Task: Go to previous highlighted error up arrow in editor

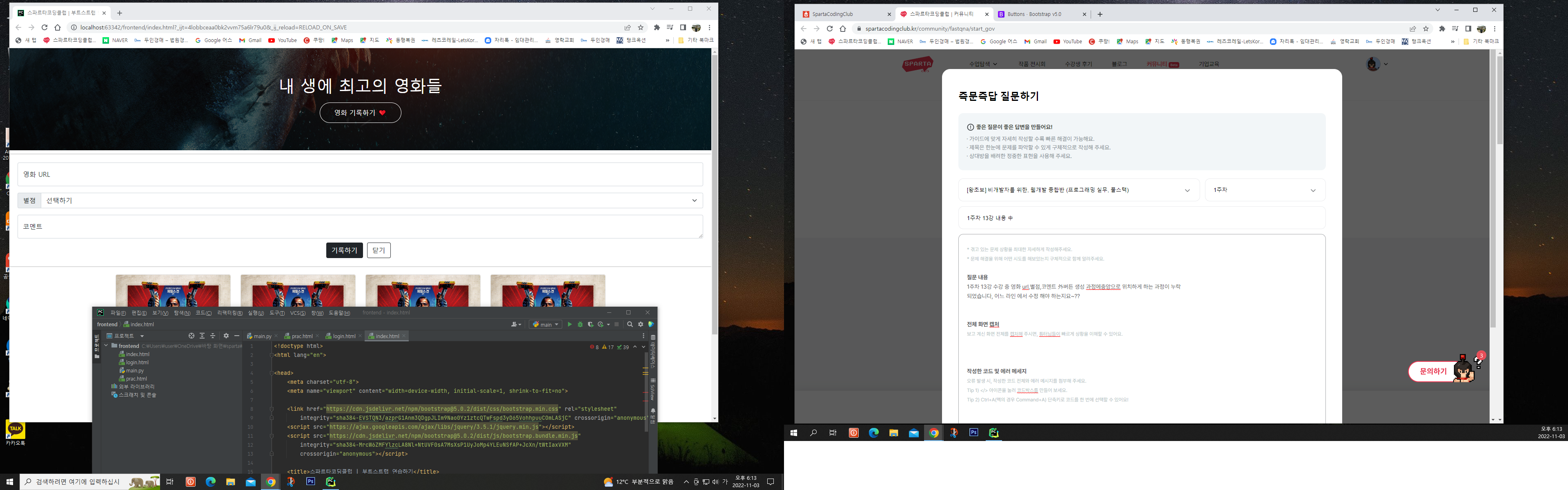Action: 635,347
